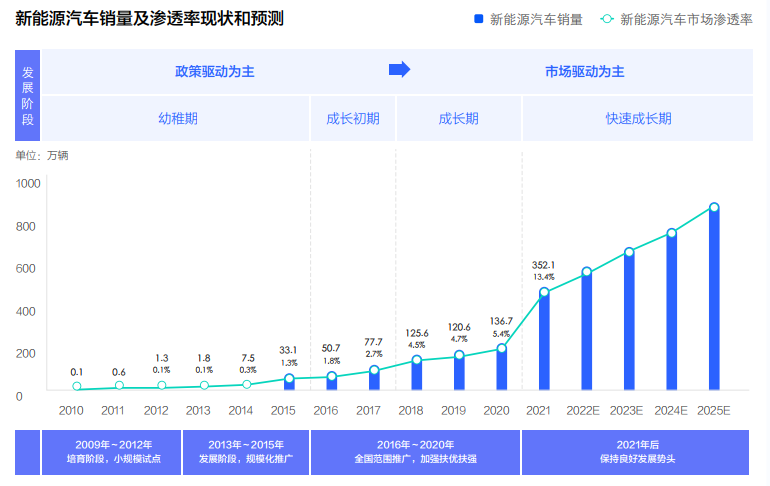Click the 2021 bar labeled 352.1
Screen dimensions: 770x486
pyautogui.click(x=544, y=340)
